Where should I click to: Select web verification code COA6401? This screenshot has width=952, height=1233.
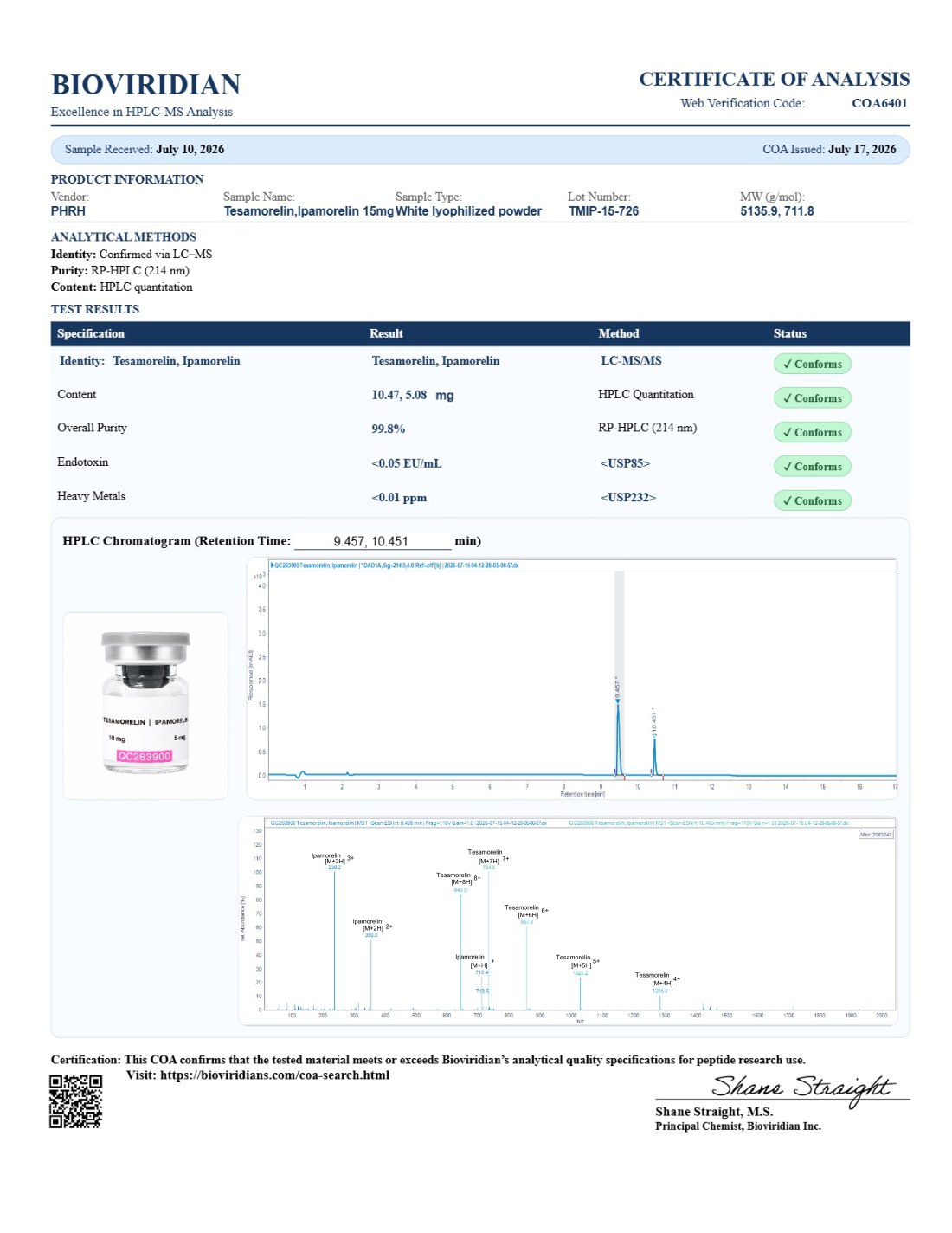point(879,103)
